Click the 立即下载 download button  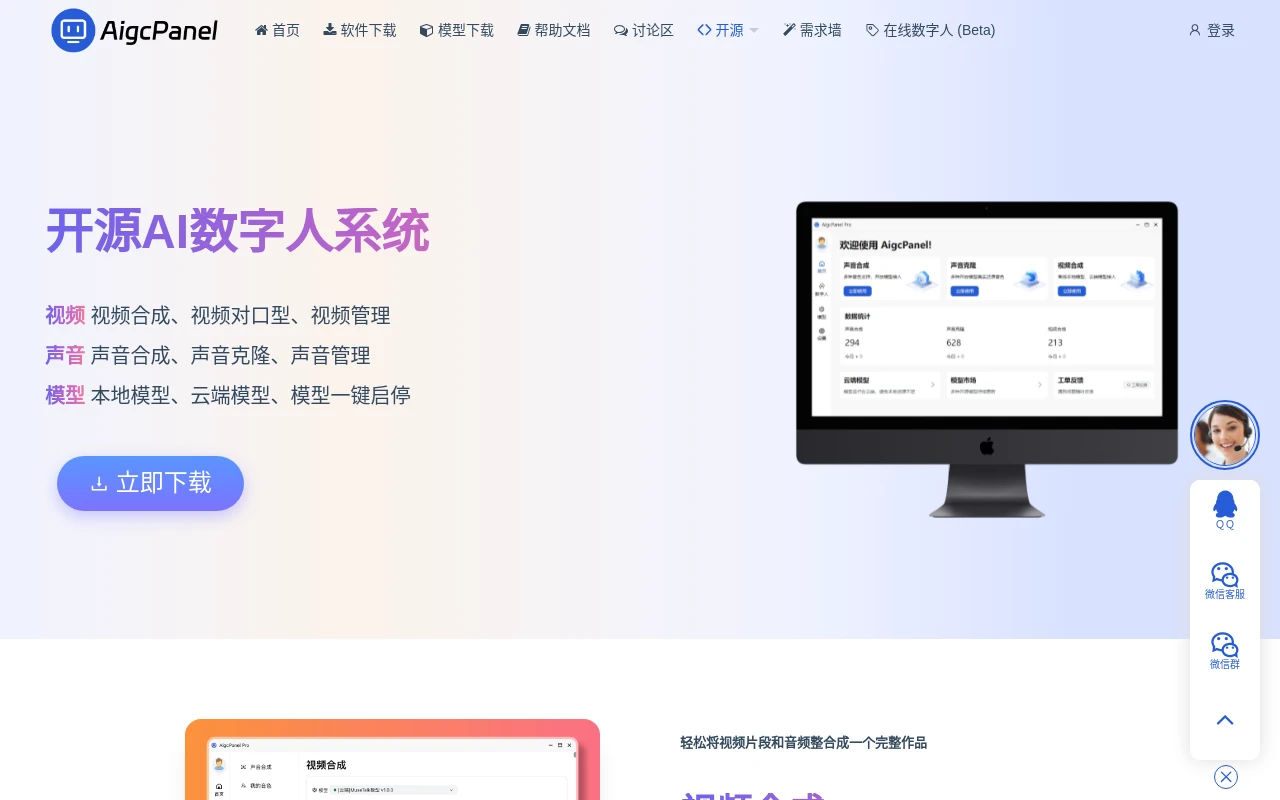coord(150,483)
